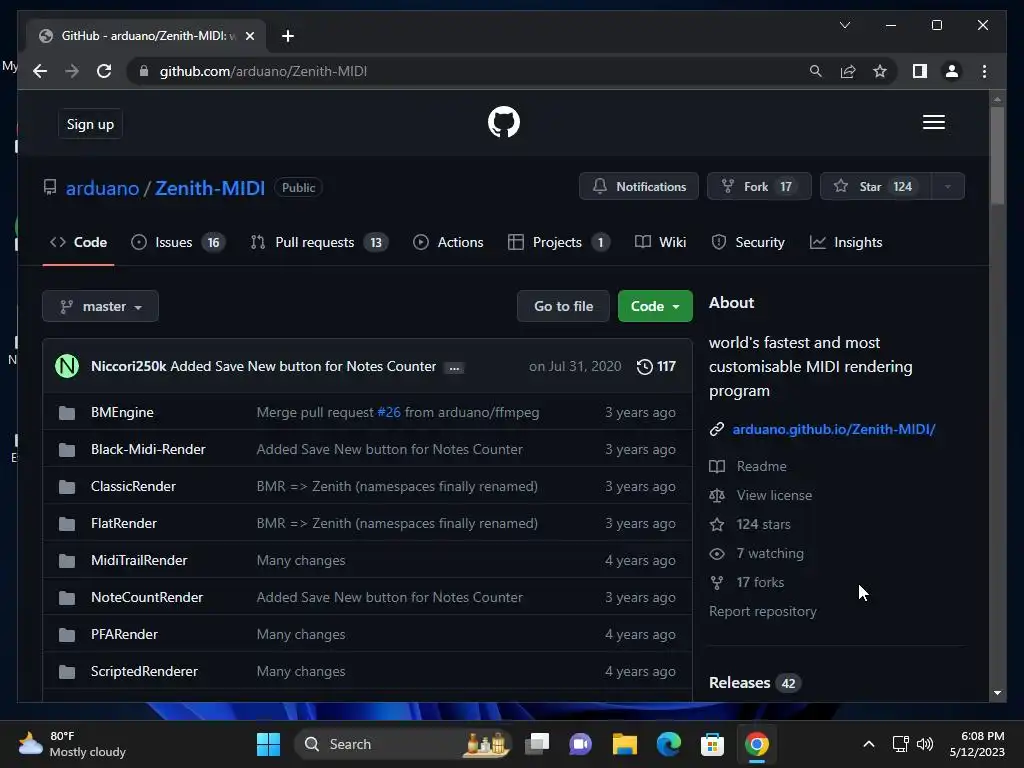This screenshot has height=768, width=1024.
Task: Open the hamburger navigation menu
Action: tap(933, 122)
